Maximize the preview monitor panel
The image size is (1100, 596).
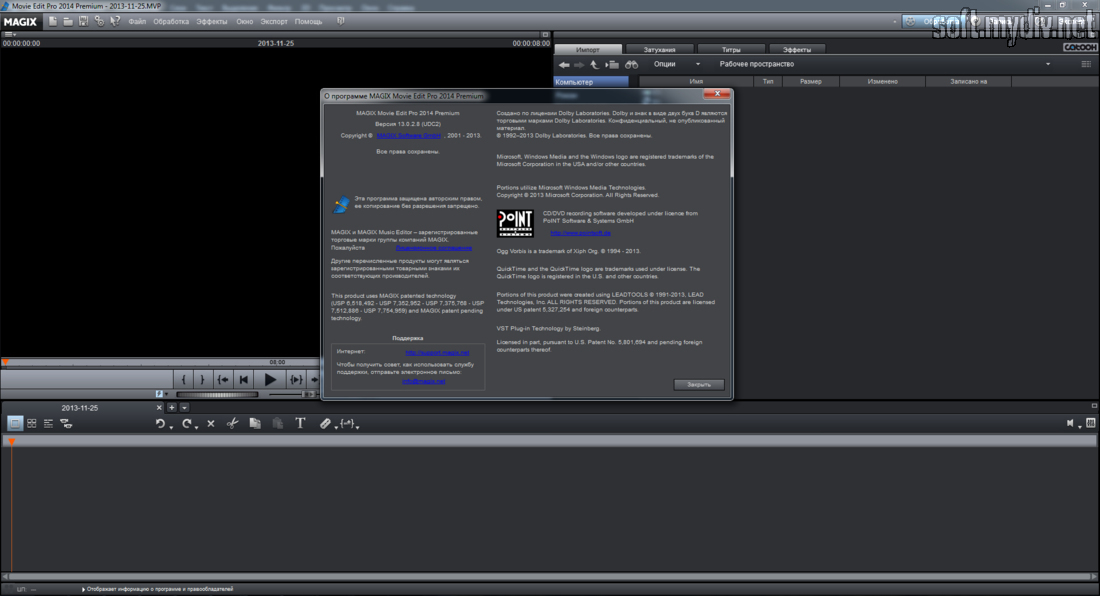[x=545, y=34]
